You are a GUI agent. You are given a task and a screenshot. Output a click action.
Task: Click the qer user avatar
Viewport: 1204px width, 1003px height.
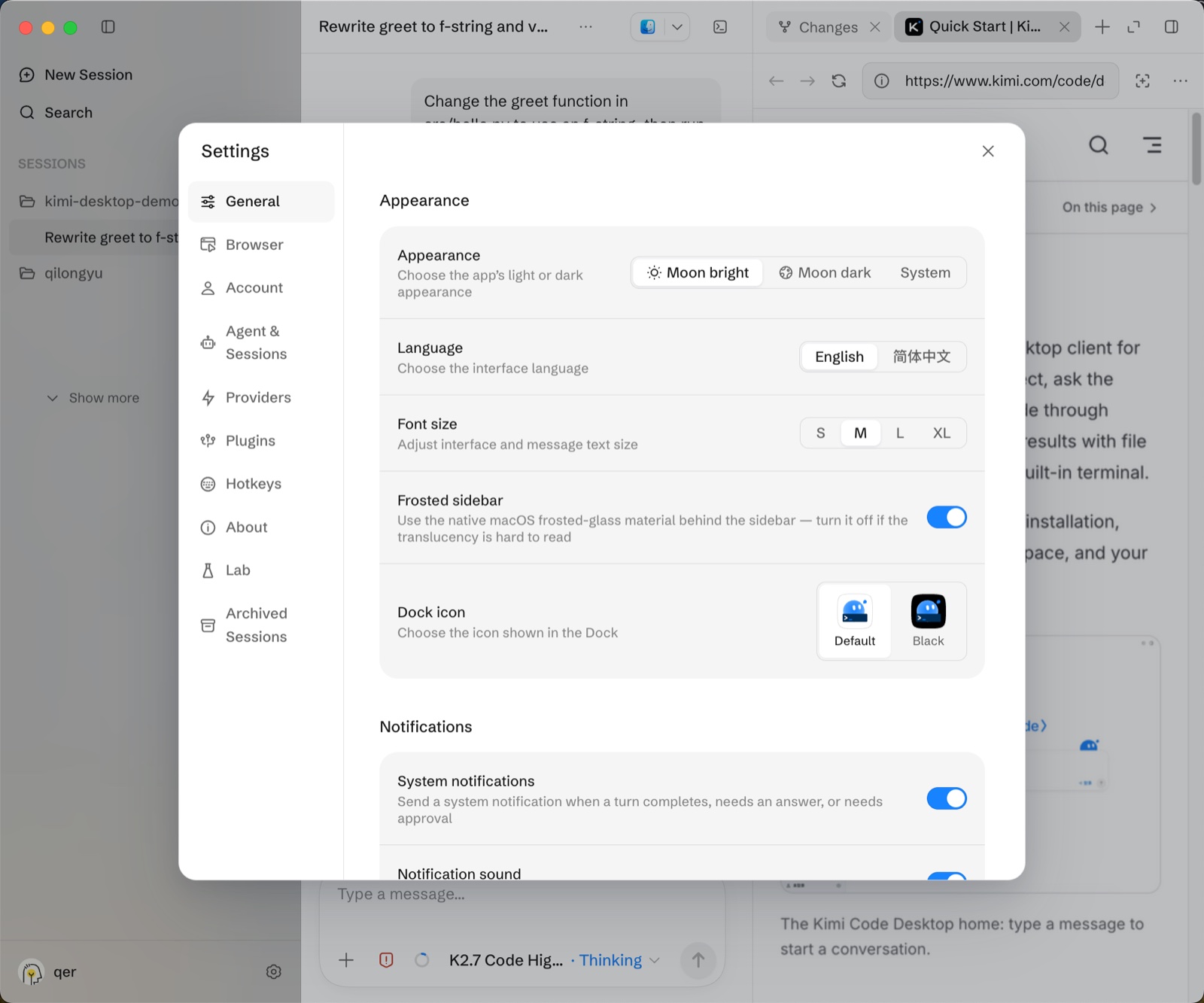(32, 972)
